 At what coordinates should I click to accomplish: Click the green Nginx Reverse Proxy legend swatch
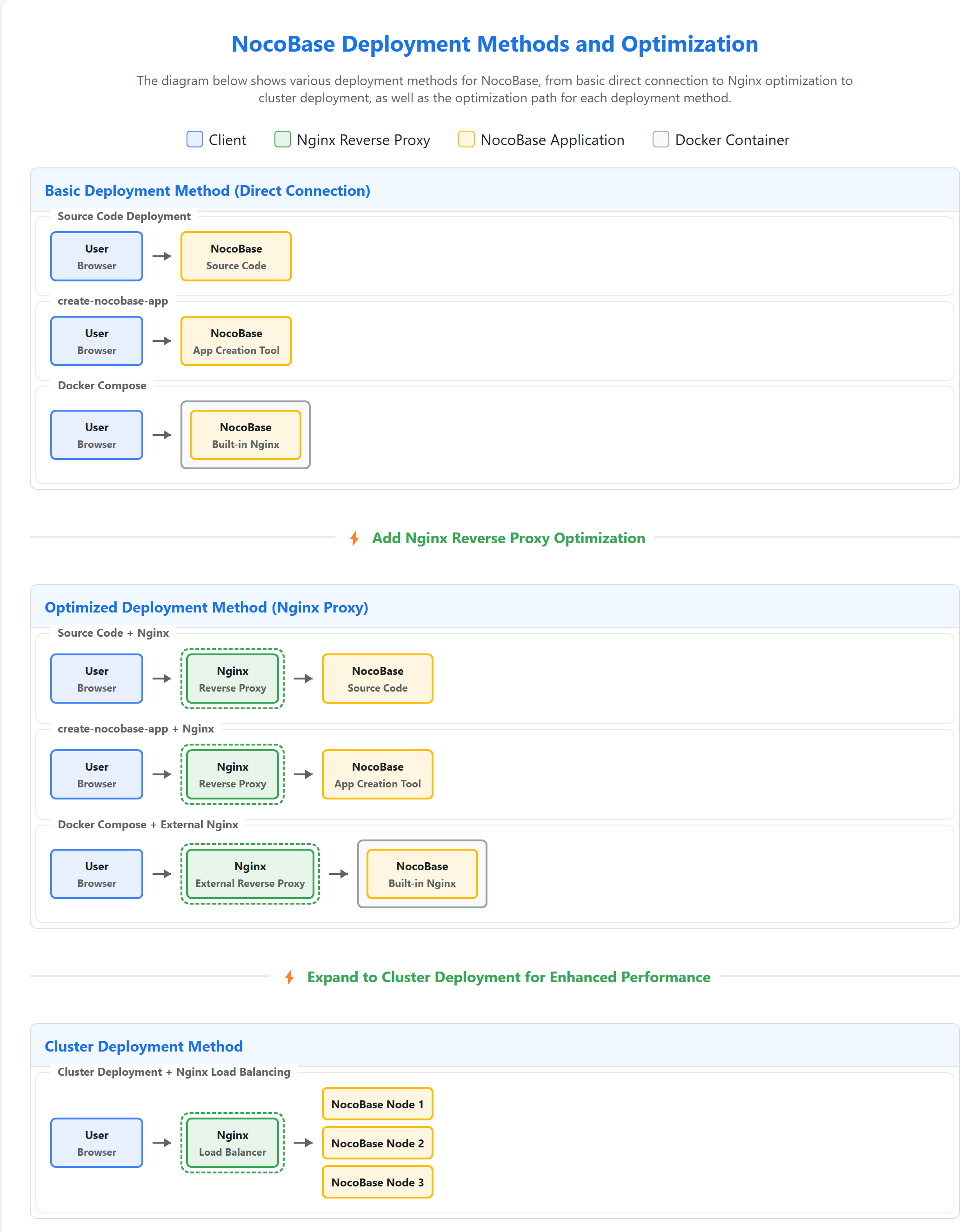pyautogui.click(x=283, y=139)
